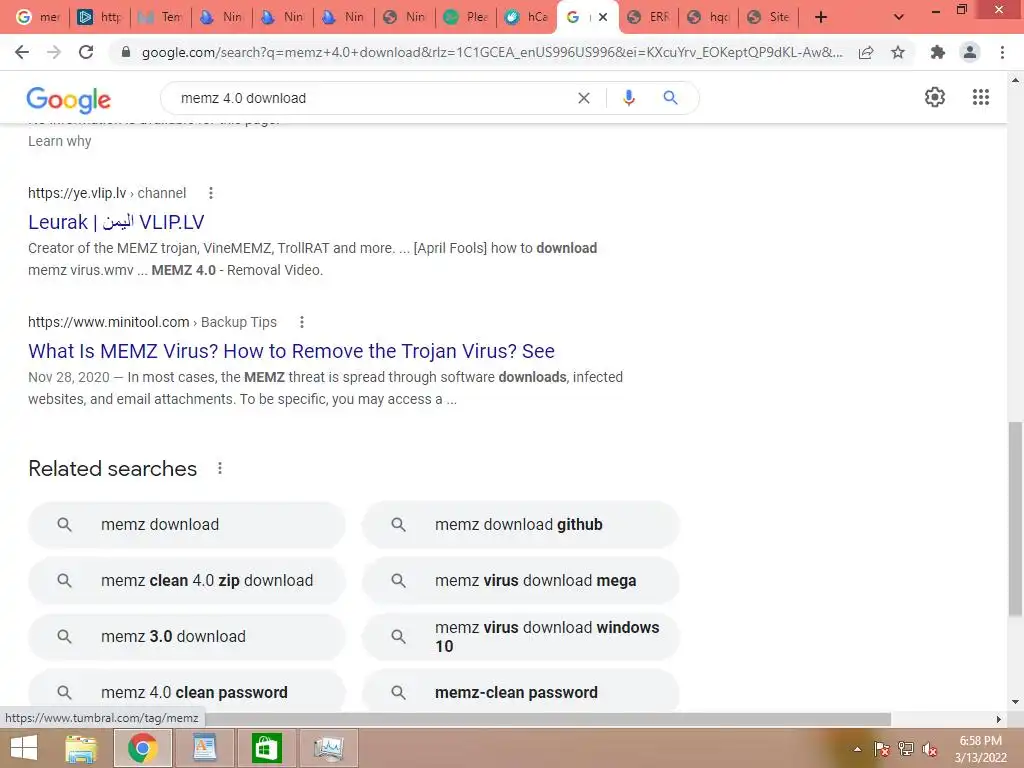Search related: memz-clean password
The image size is (1024, 768).
(520, 691)
